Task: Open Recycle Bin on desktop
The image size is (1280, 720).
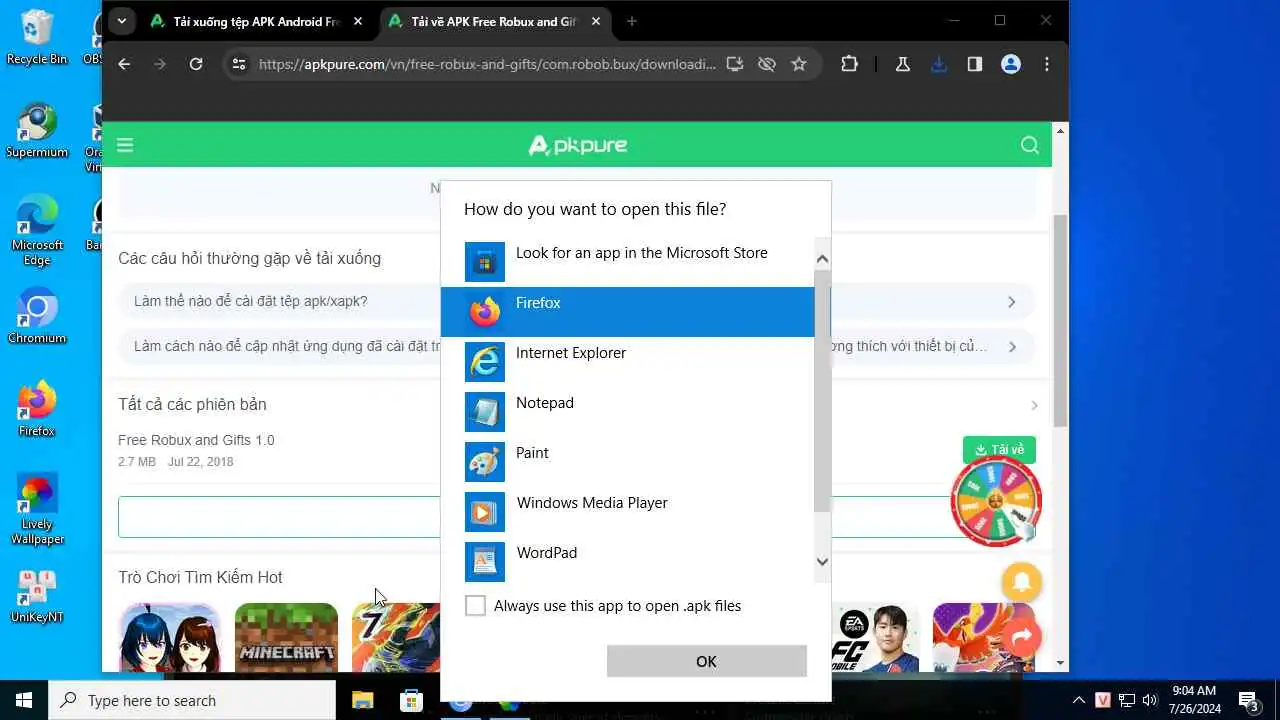Action: (x=37, y=38)
